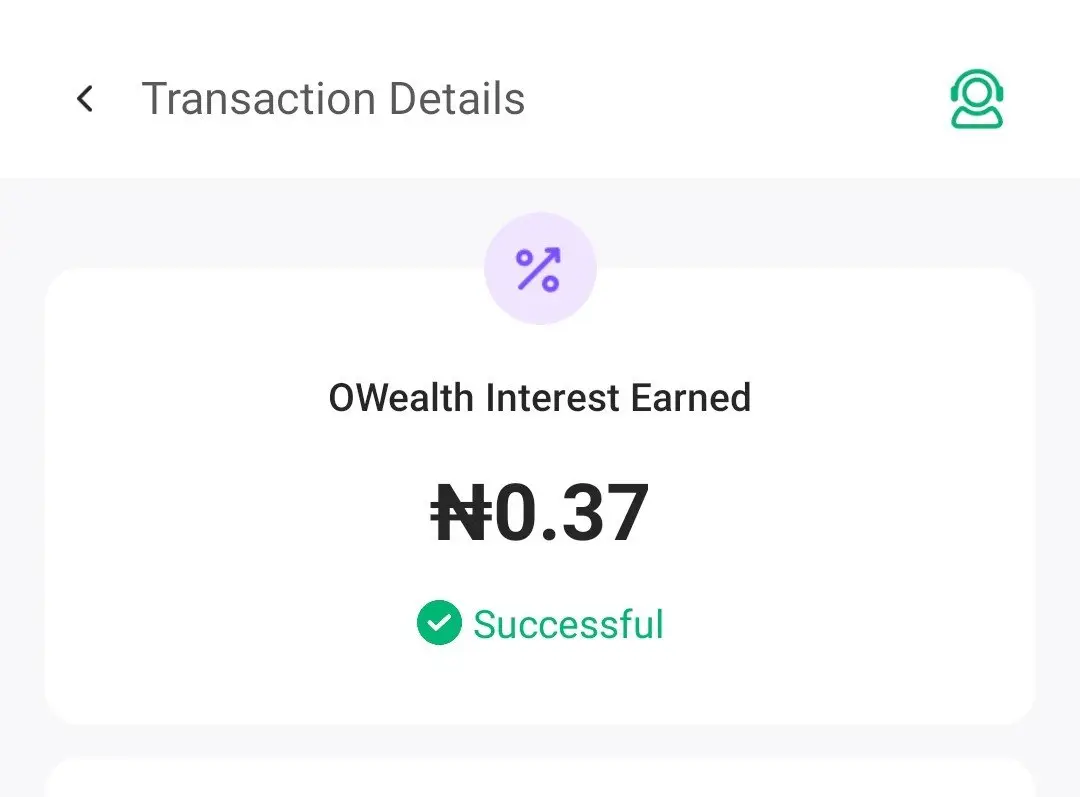Click the green success checkmark icon
Image resolution: width=1080 pixels, height=797 pixels.
tap(439, 623)
